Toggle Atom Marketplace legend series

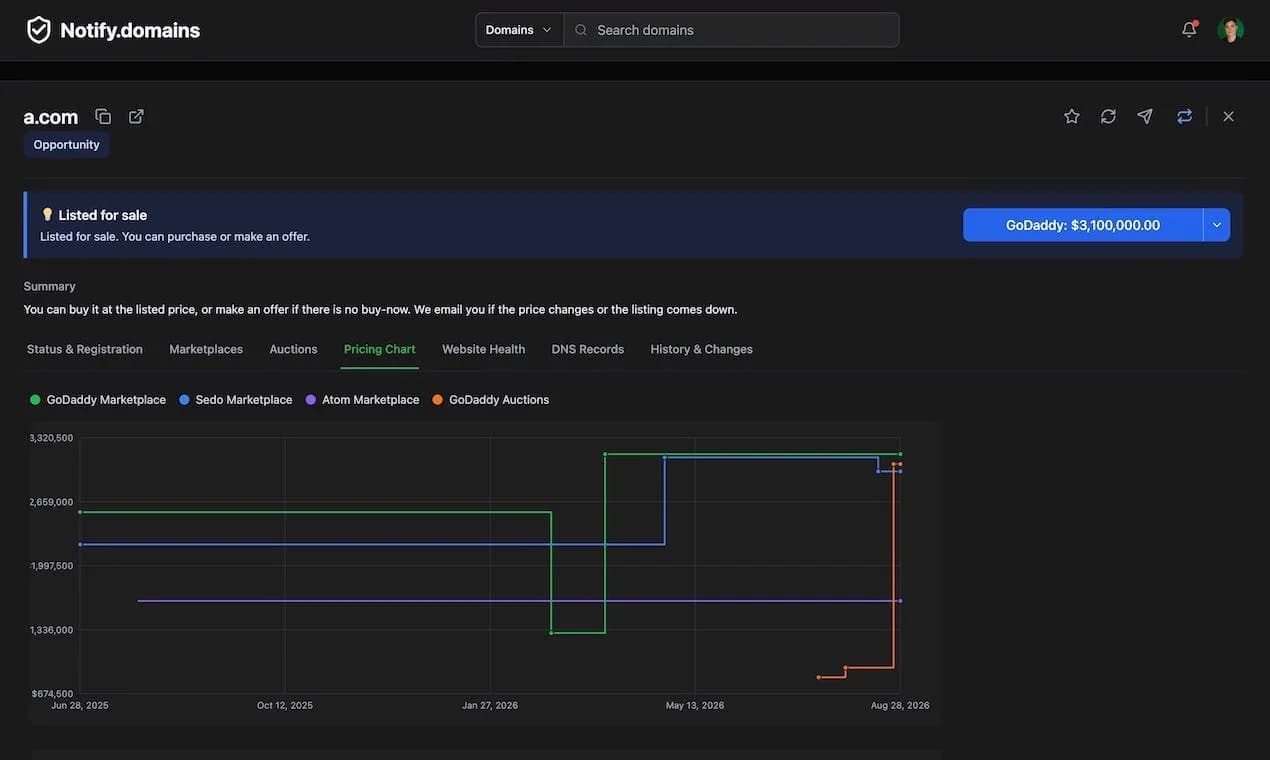(363, 400)
